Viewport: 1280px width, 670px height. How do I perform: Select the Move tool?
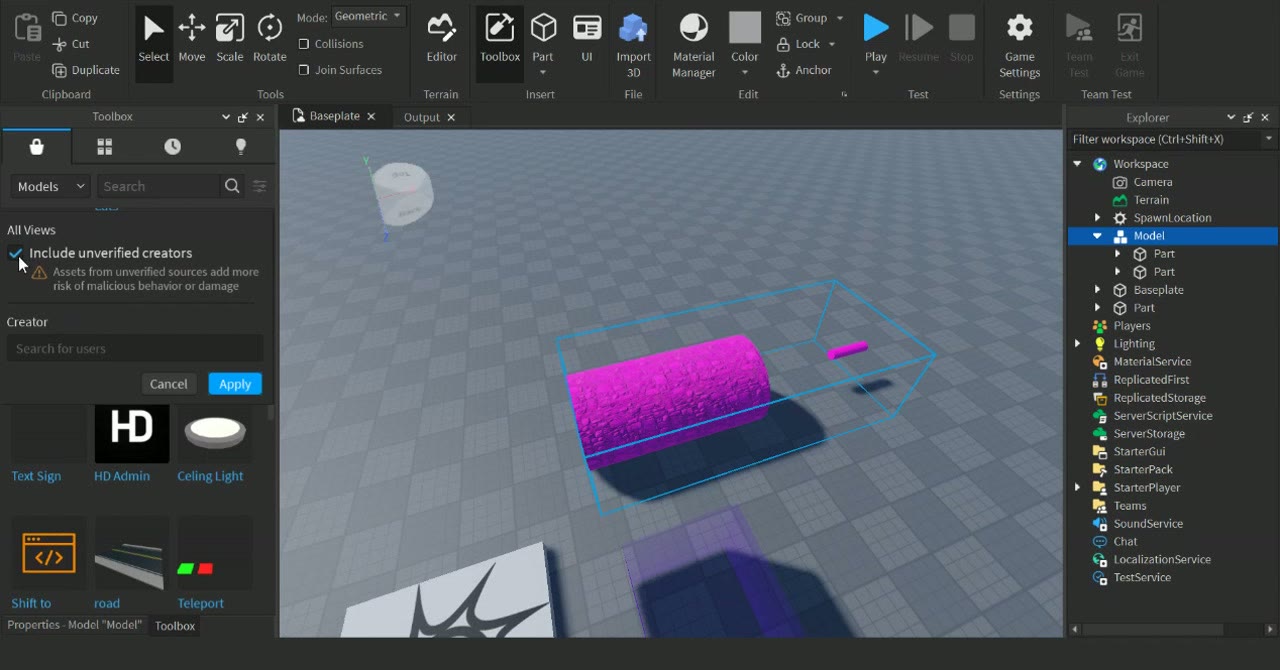pyautogui.click(x=191, y=38)
